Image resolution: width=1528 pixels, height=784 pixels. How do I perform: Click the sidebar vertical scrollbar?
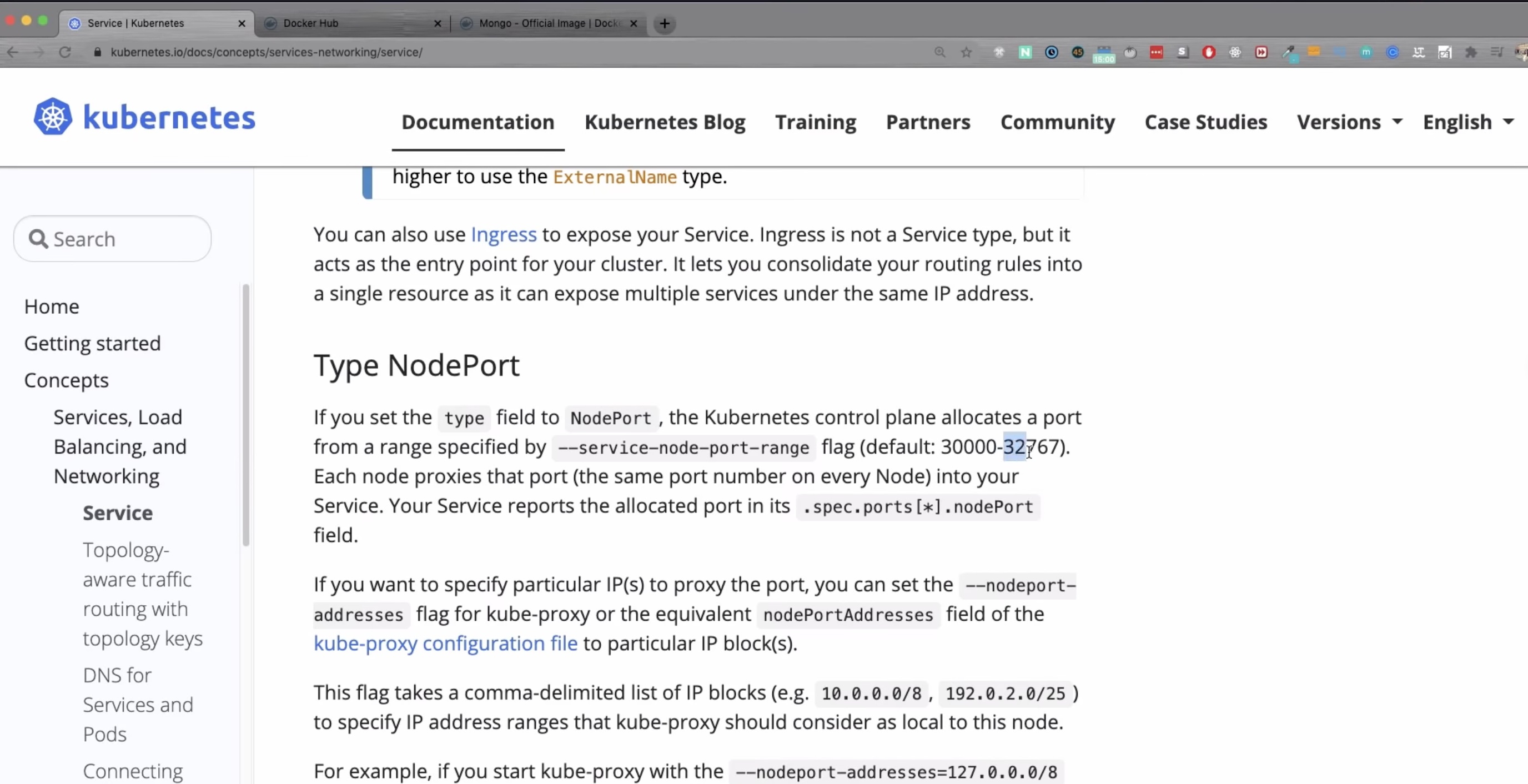[245, 415]
